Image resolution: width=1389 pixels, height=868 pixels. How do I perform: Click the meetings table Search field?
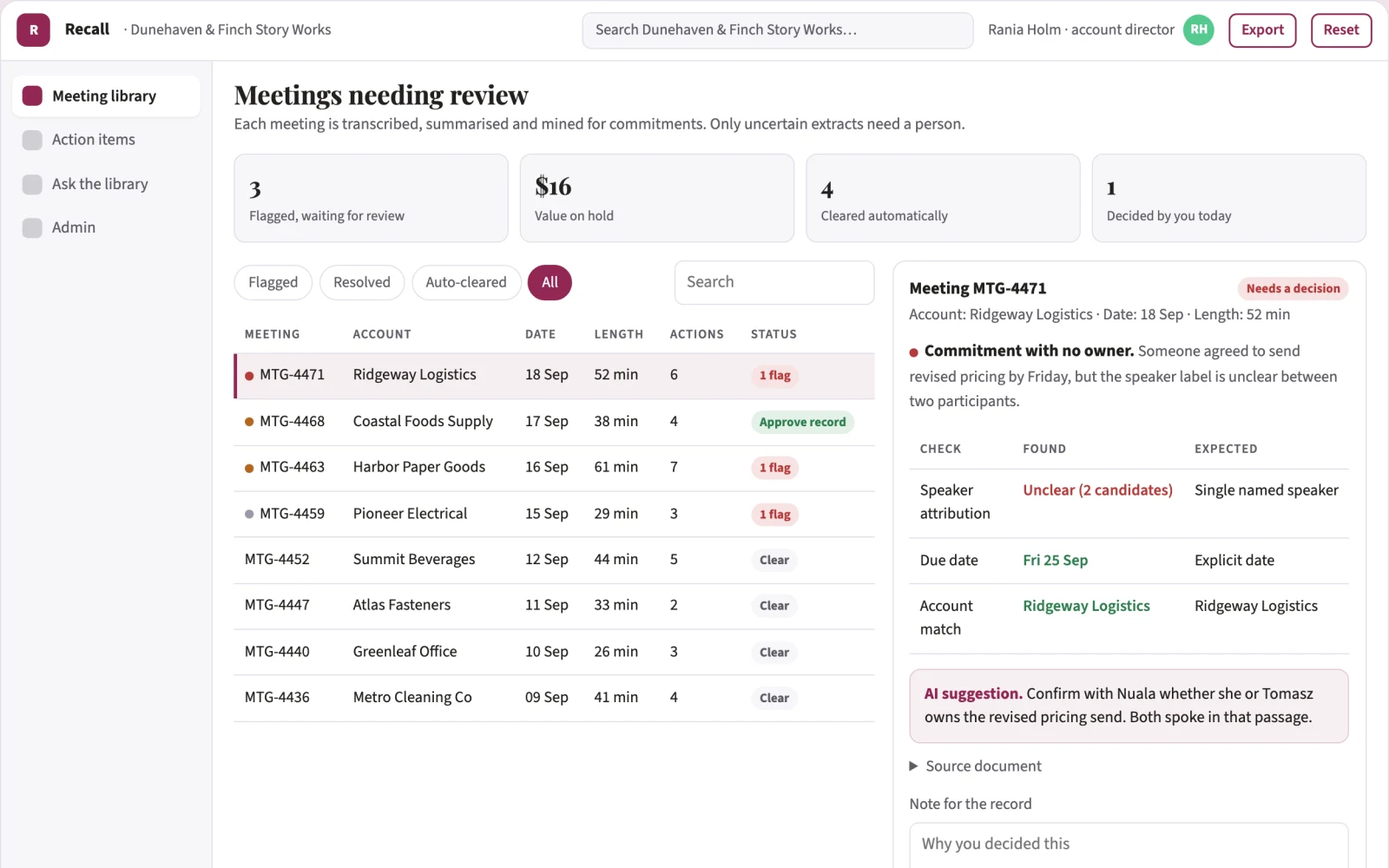(x=773, y=282)
